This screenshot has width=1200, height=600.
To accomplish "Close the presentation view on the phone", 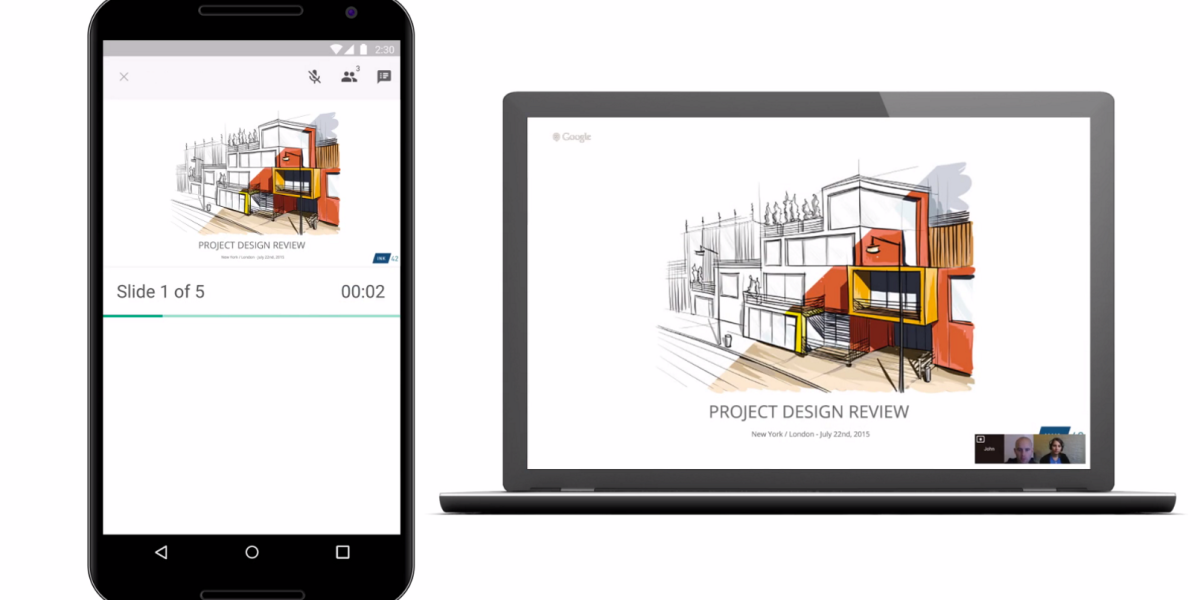I will tap(124, 77).
